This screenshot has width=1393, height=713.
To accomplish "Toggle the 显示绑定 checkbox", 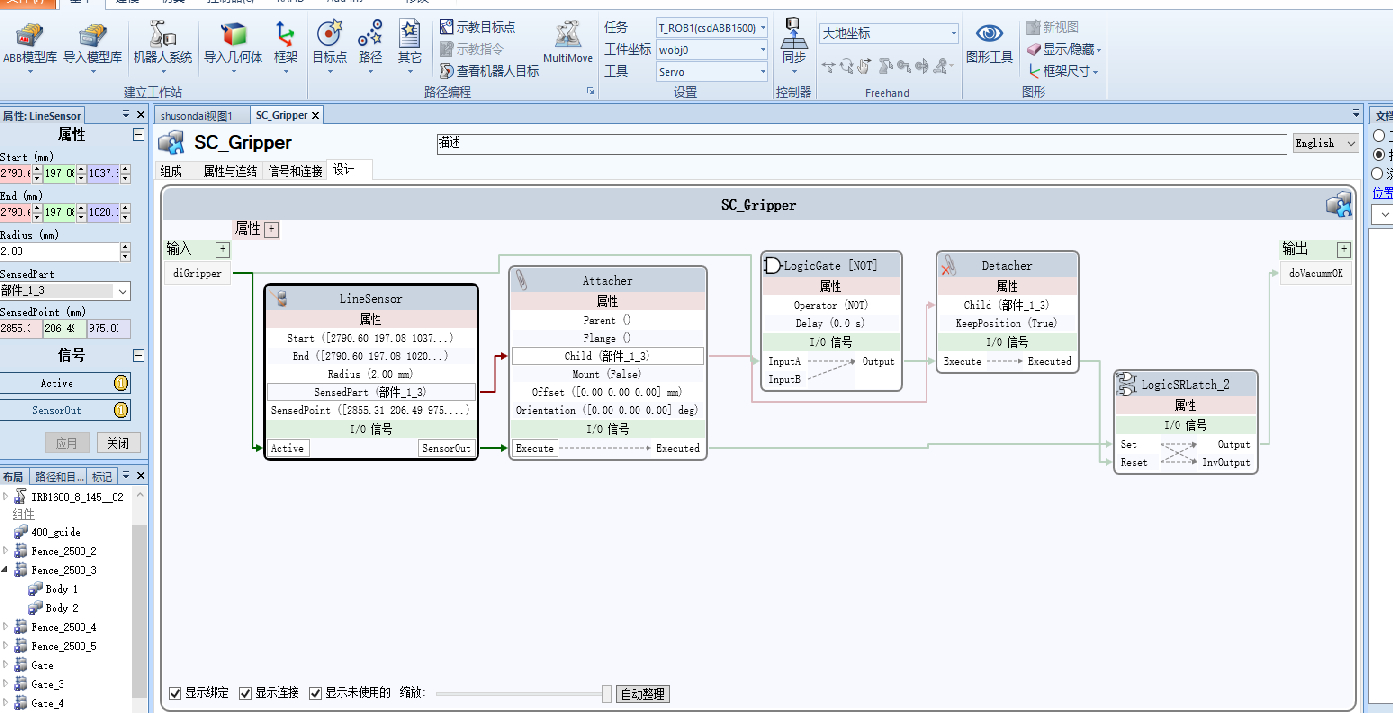I will pyautogui.click(x=176, y=693).
